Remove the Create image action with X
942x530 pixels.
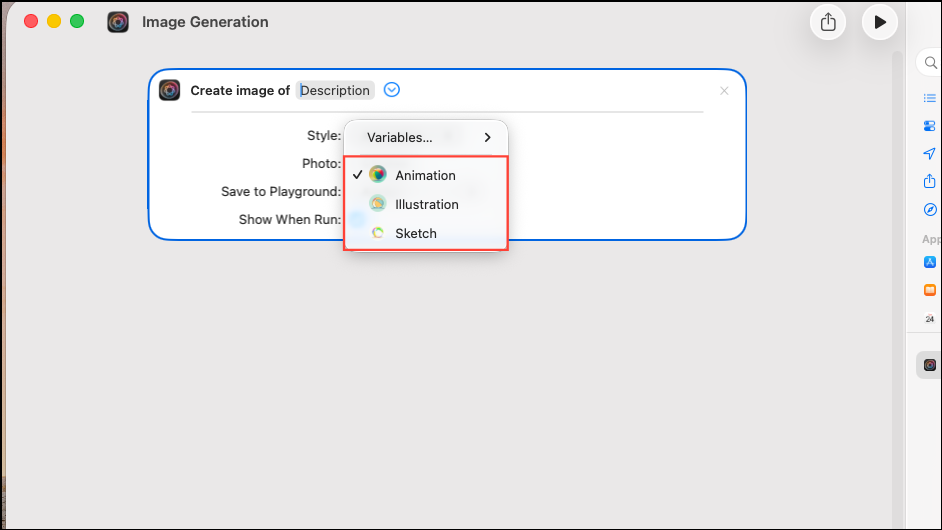[x=724, y=91]
